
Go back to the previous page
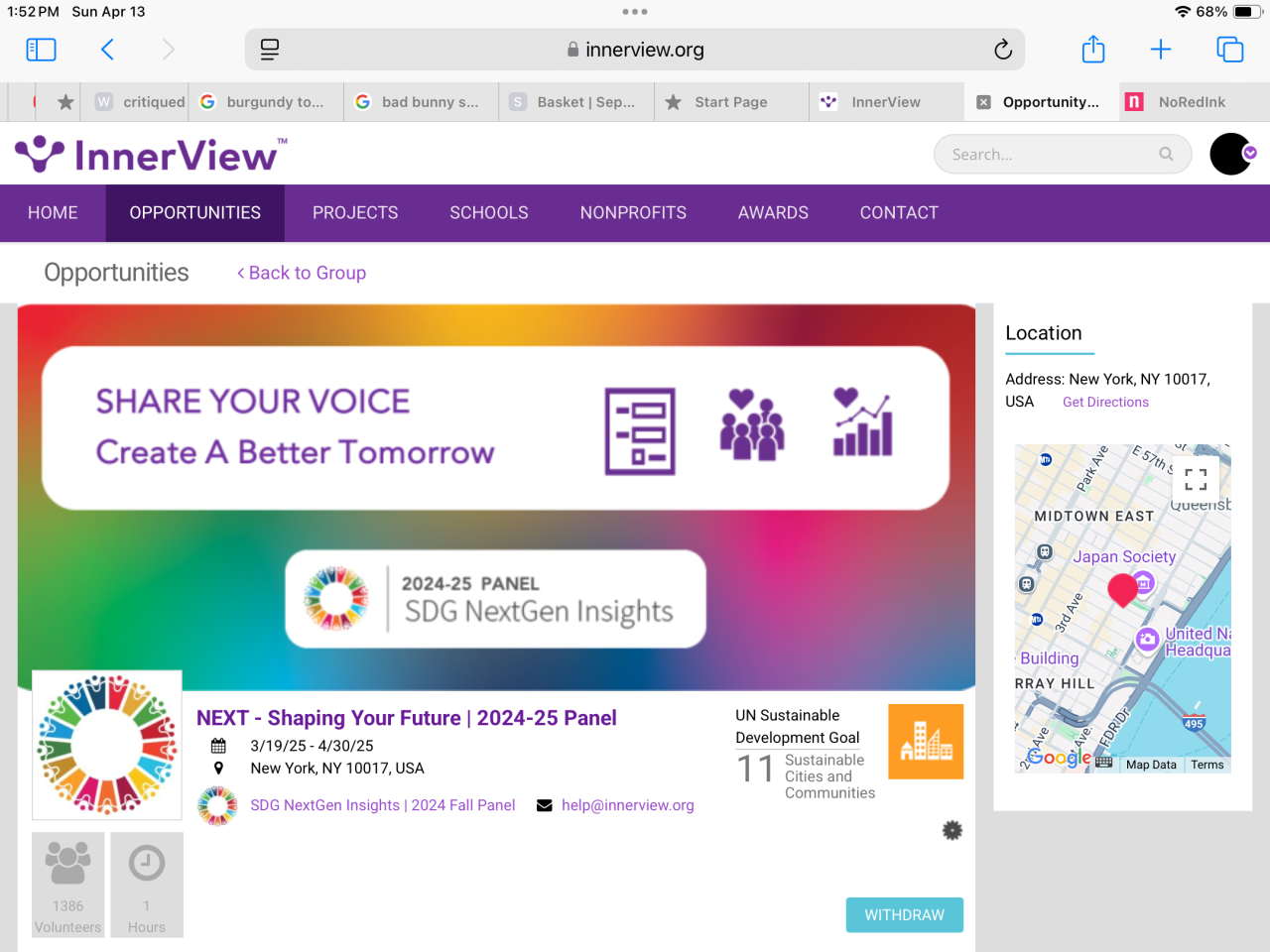107,50
